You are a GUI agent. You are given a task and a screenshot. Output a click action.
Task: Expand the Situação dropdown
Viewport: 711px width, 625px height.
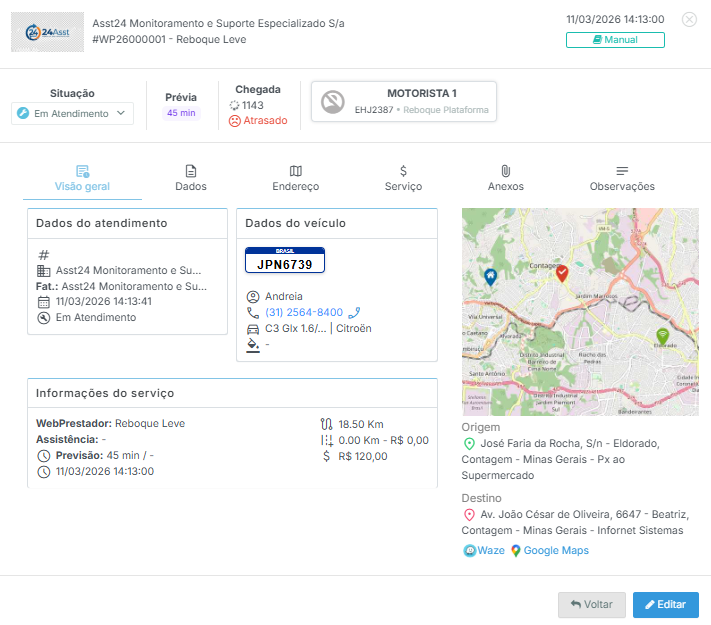(x=73, y=114)
